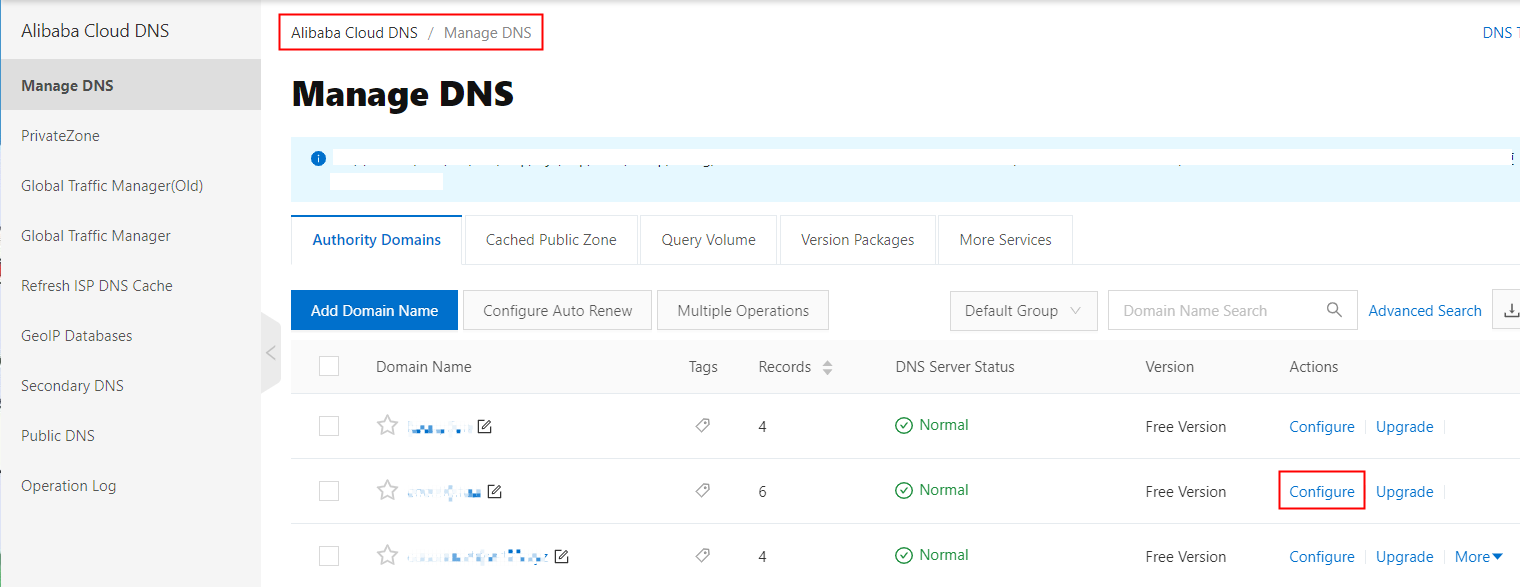Open tag icon in the 6-records row
Image resolution: width=1520 pixels, height=587 pixels.
(x=702, y=491)
